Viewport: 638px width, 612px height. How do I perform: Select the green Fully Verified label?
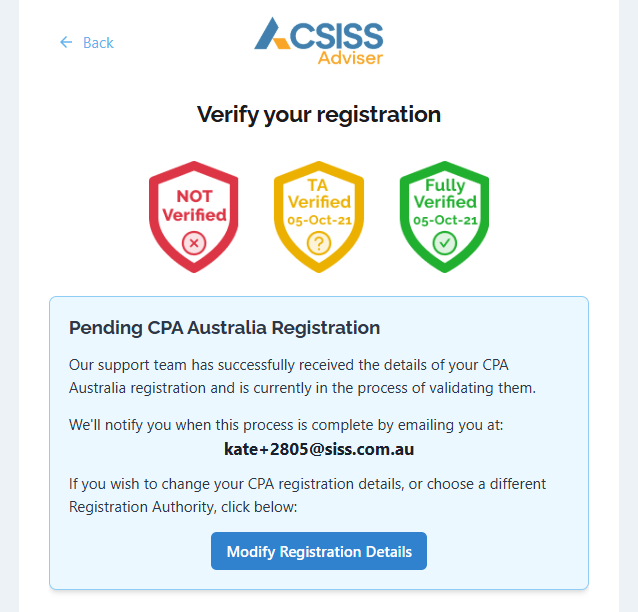click(x=445, y=194)
